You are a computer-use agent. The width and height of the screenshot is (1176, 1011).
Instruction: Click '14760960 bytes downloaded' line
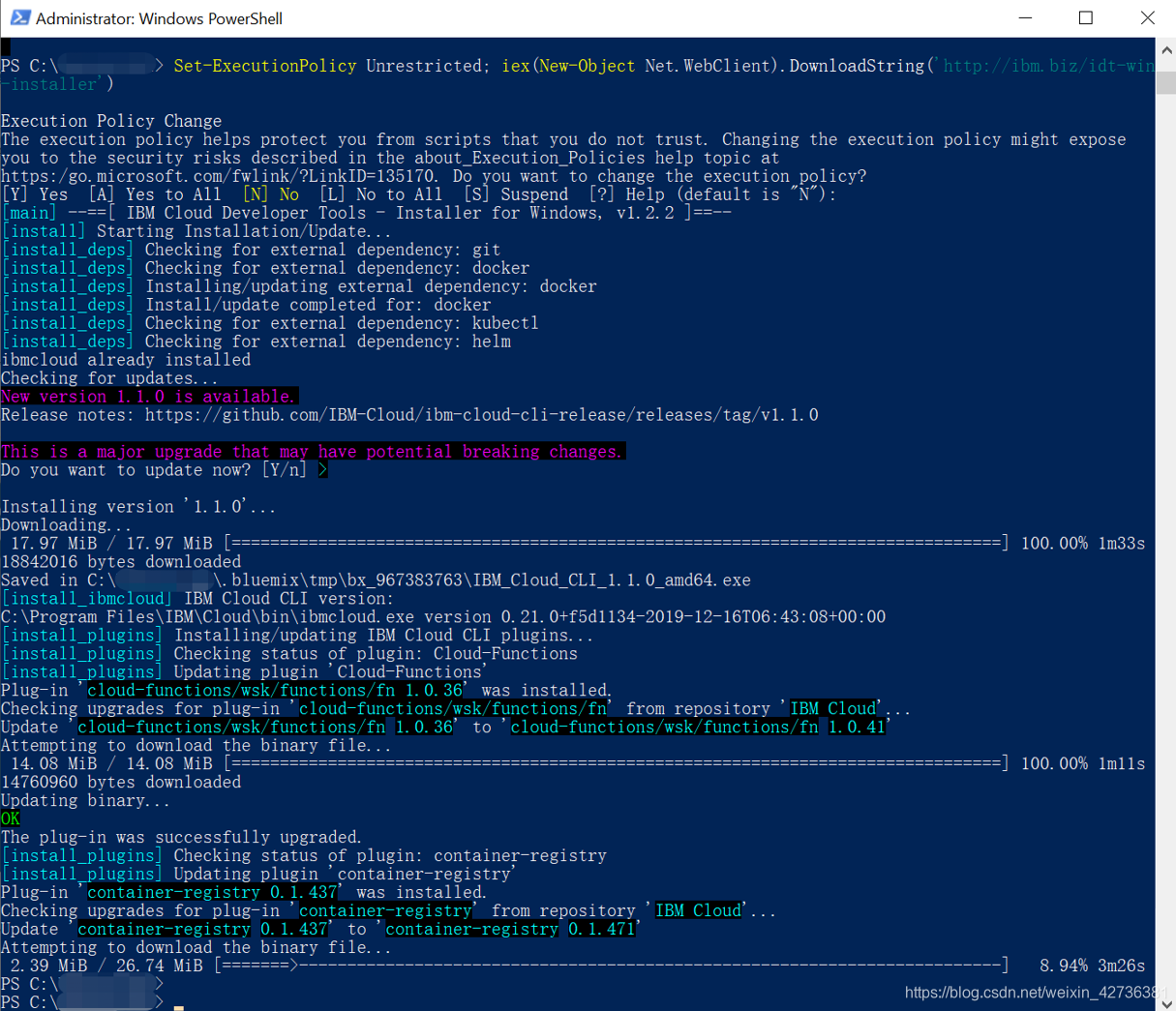coord(121,783)
